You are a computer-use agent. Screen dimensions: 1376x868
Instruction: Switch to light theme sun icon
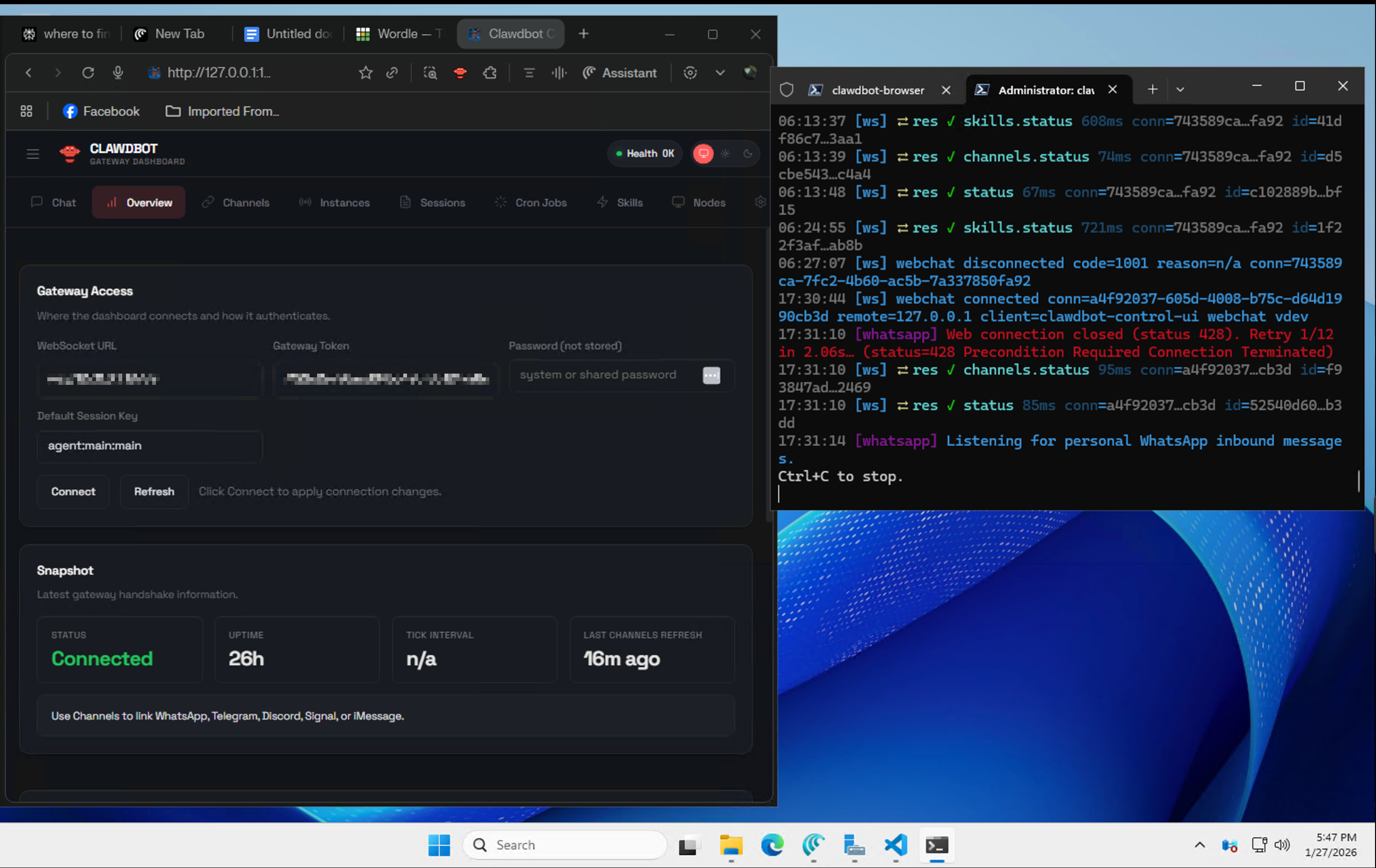(x=725, y=154)
